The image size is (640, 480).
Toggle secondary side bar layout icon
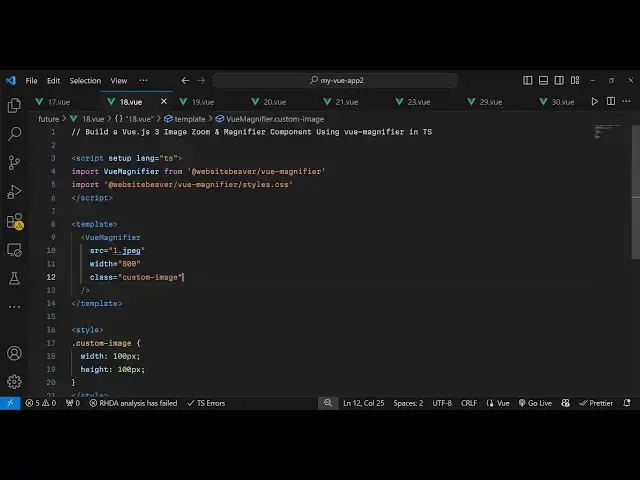pyautogui.click(x=559, y=80)
